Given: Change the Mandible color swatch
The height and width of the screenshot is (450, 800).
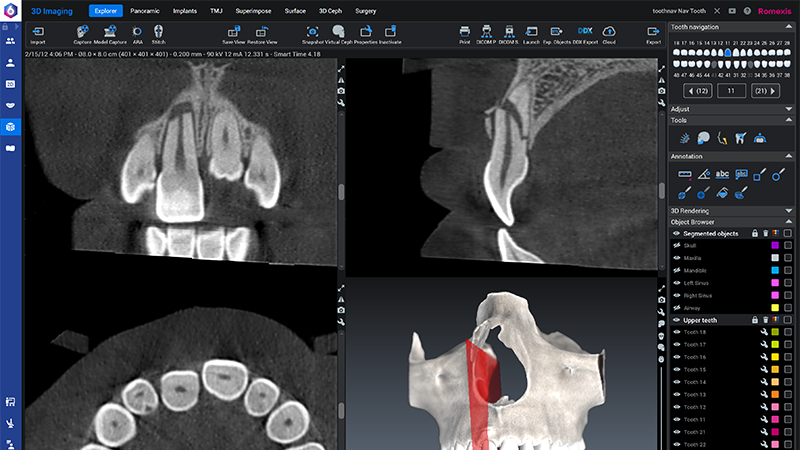Looking at the screenshot, I should tap(775, 270).
